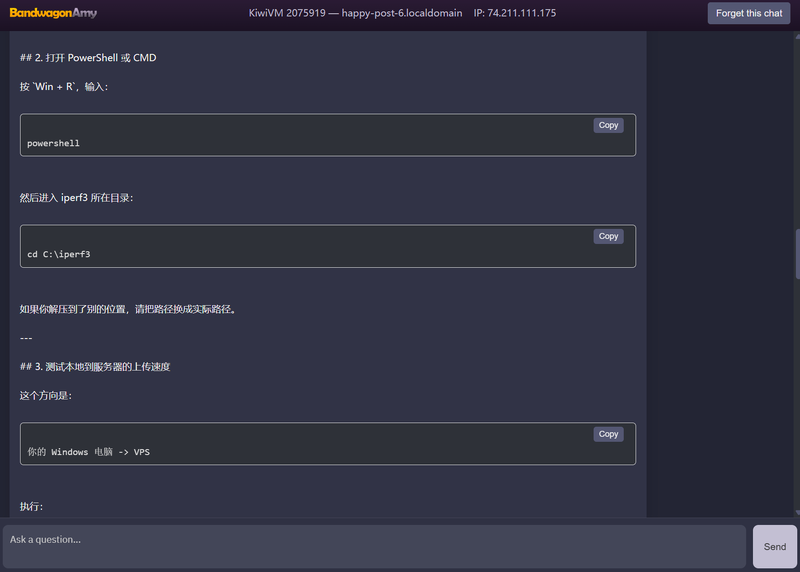Click the '你的 Windows 电脑 -> VPS' code text
The height and width of the screenshot is (572, 800).
click(x=88, y=452)
